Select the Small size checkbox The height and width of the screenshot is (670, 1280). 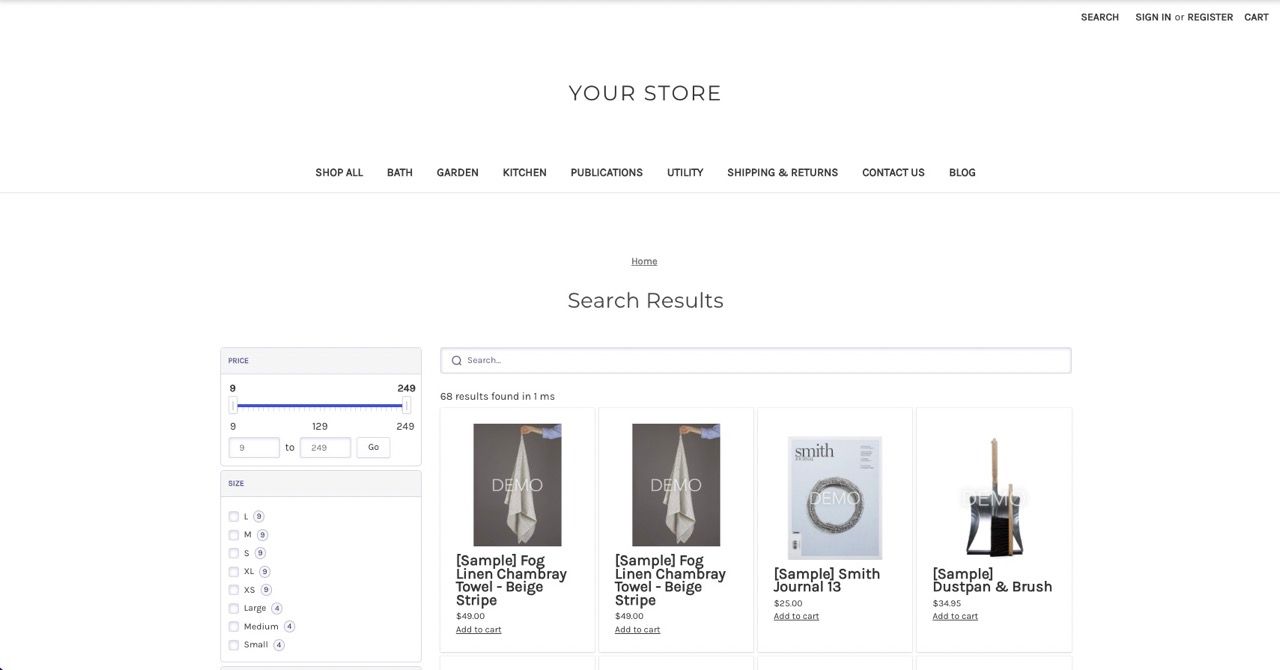point(233,644)
